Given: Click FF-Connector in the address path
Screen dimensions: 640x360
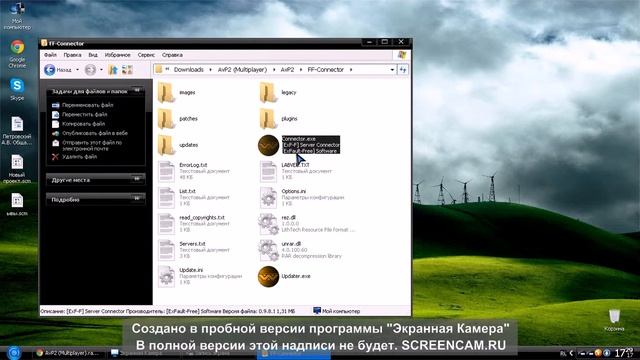Looking at the screenshot, I should click(326, 70).
